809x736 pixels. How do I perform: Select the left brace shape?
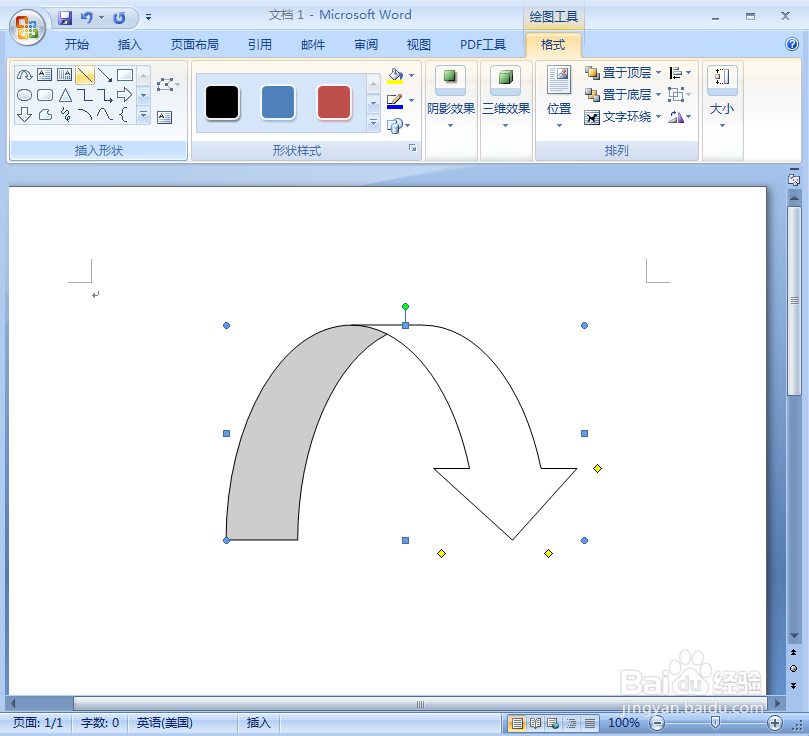pos(124,114)
